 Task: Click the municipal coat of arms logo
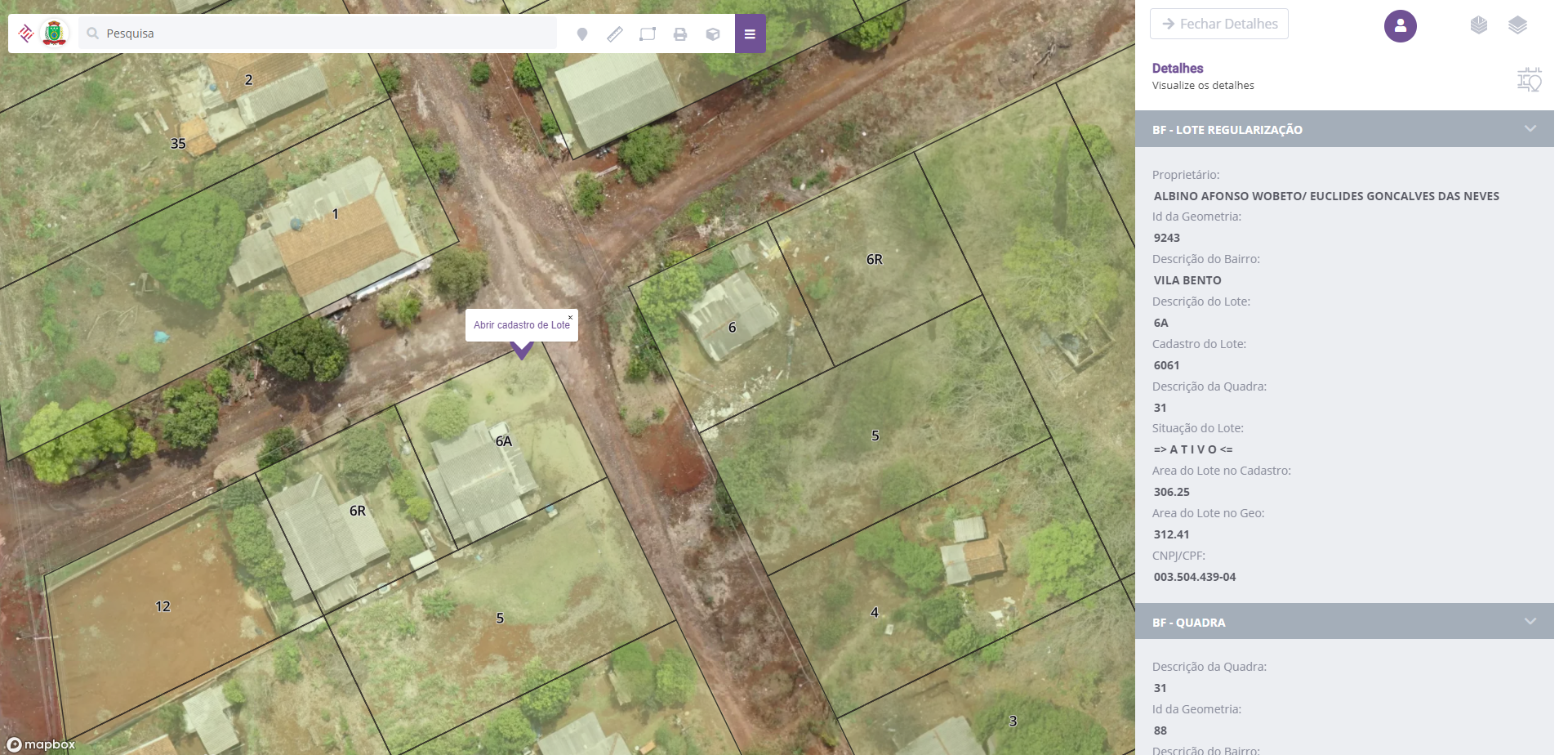click(x=55, y=34)
